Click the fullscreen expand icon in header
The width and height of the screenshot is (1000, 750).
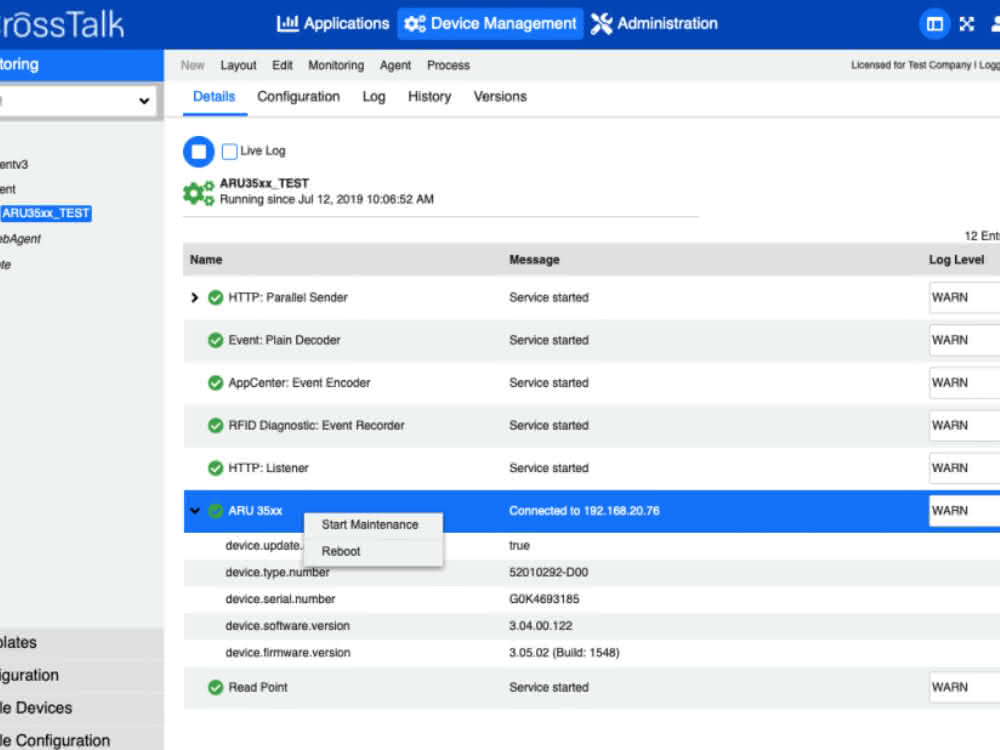point(967,24)
